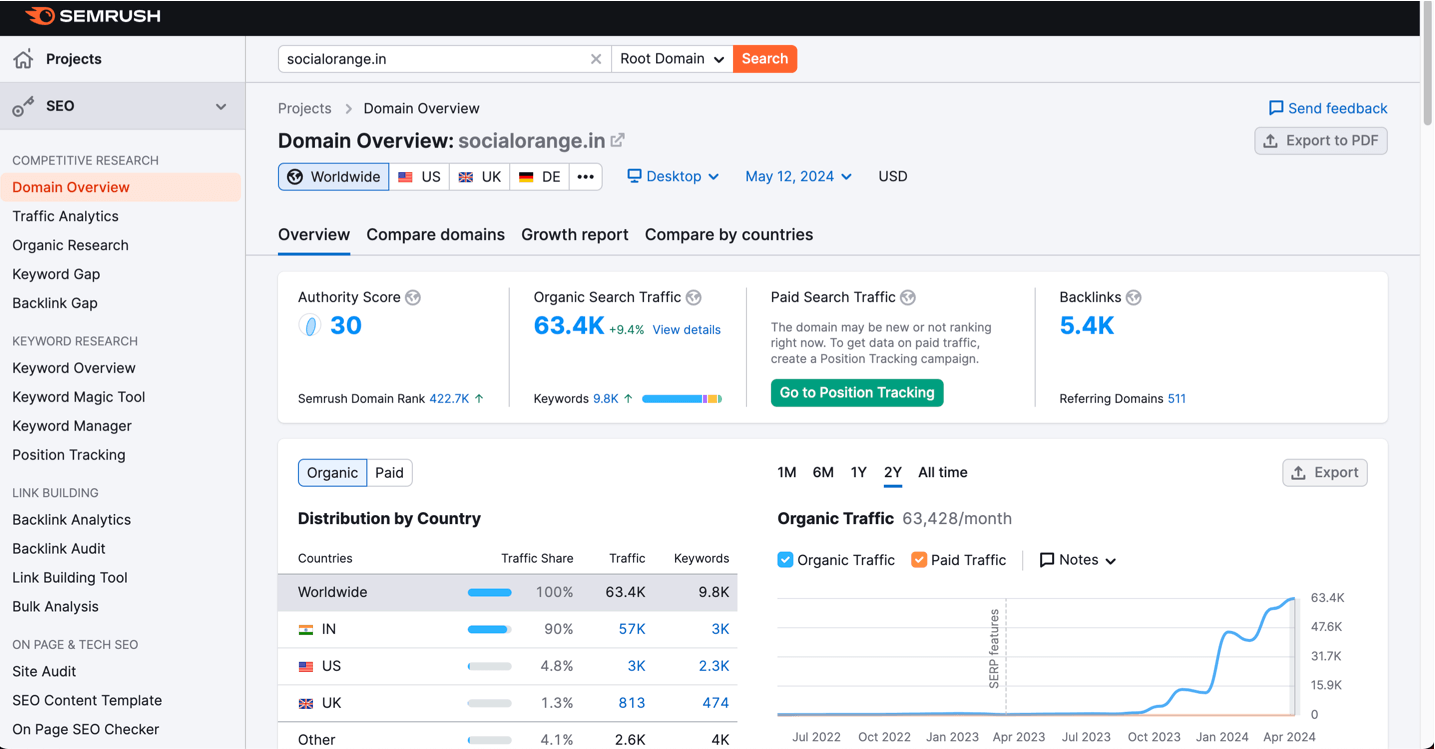The height and width of the screenshot is (749, 1435).
Task: Open the Root Domain dropdown
Action: pos(671,59)
